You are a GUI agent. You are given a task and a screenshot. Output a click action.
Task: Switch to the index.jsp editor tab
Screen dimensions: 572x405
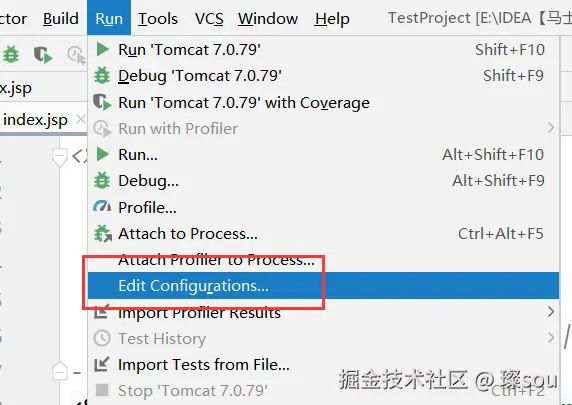[35, 120]
